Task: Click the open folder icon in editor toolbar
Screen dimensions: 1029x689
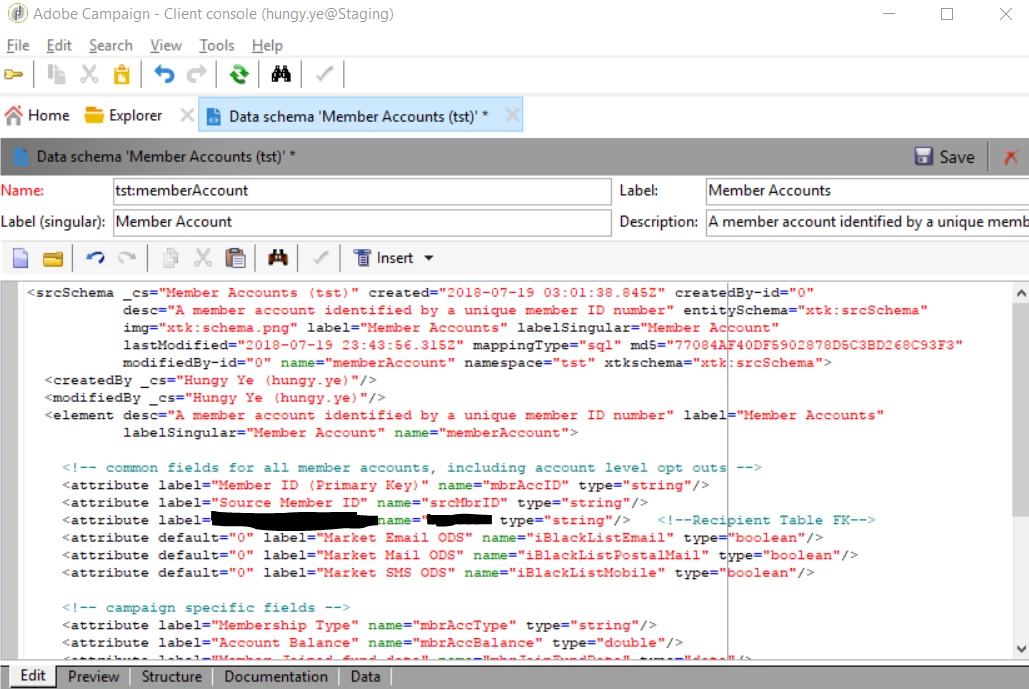Action: pyautogui.click(x=52, y=259)
